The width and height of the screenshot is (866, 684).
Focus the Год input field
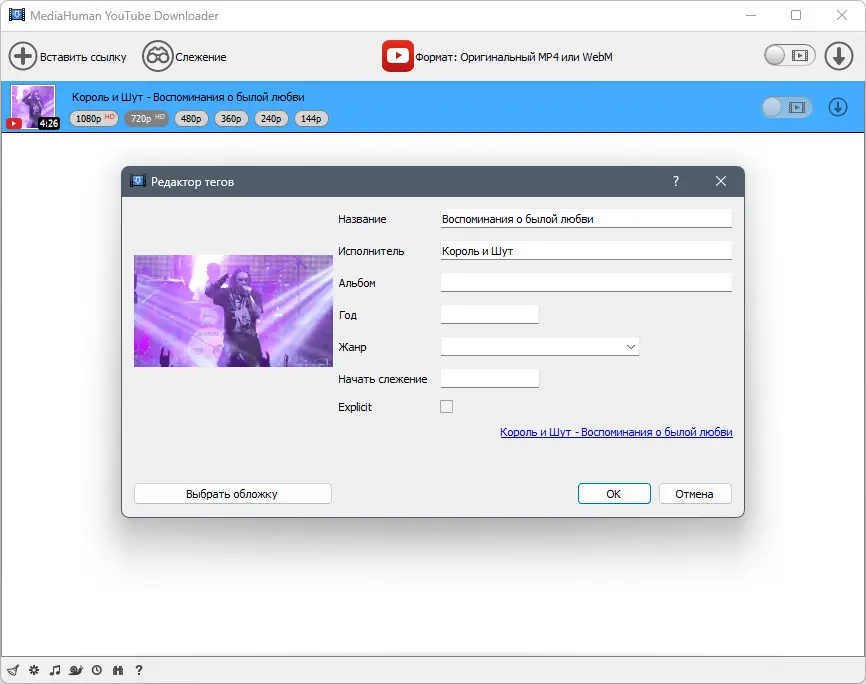tap(489, 314)
